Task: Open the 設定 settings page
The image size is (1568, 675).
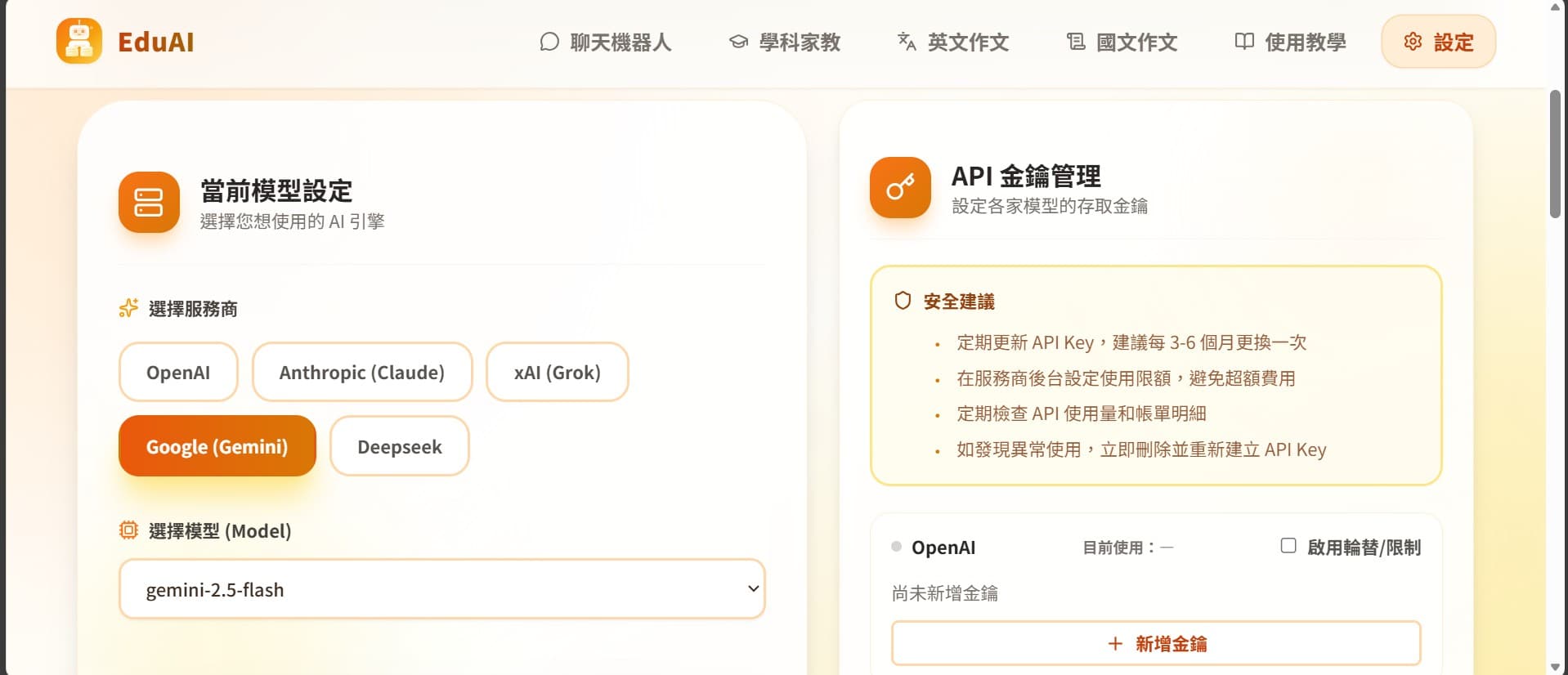Action: (x=1439, y=42)
